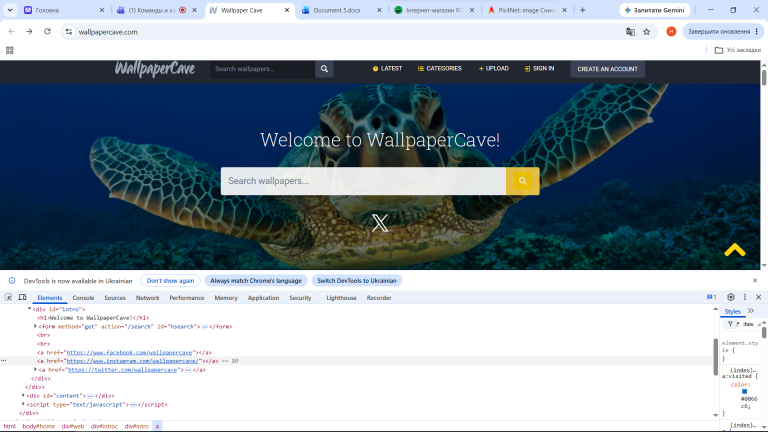This screenshot has width=768, height=432.
Task: Bookmark this page with the star icon
Action: point(647,32)
